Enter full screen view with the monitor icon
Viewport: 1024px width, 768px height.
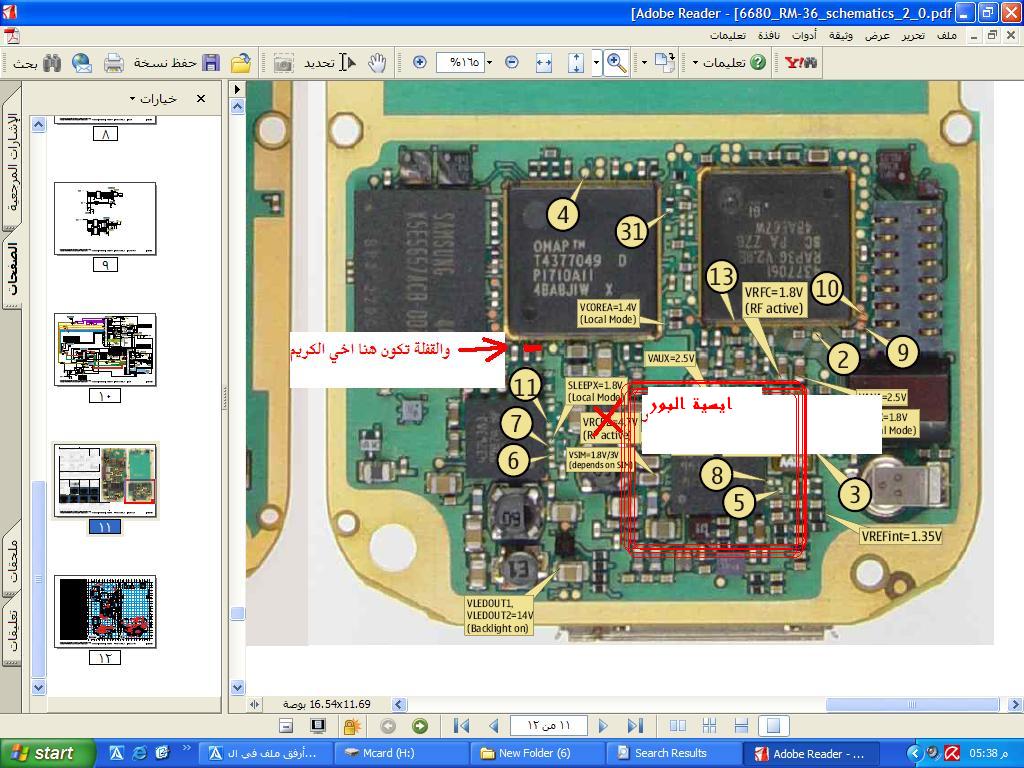coord(318,726)
